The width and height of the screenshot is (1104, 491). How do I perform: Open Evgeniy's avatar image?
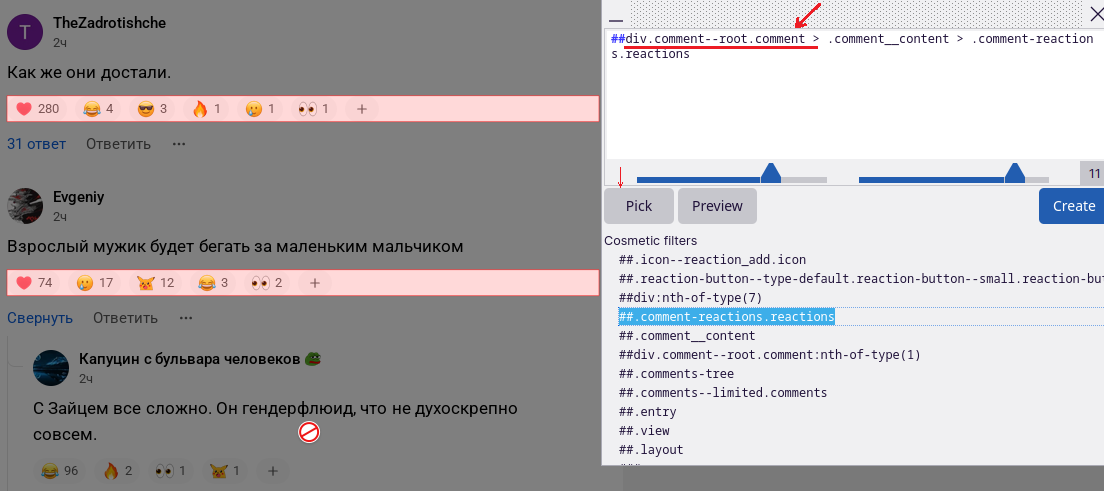pos(25,206)
